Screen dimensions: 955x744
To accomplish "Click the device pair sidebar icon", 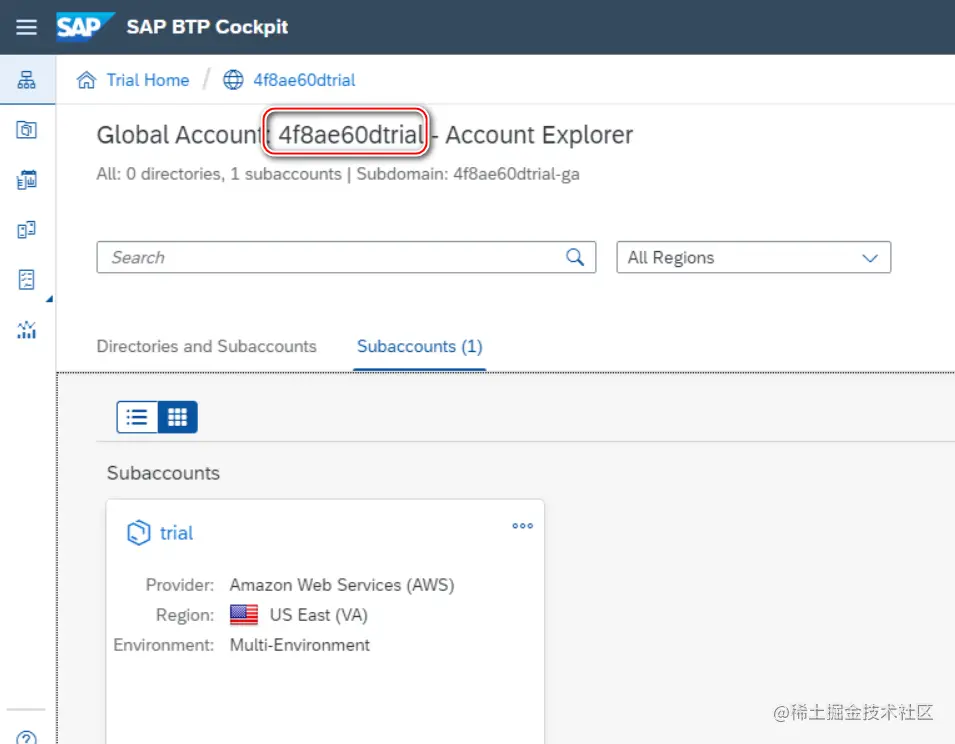I will coord(27,230).
